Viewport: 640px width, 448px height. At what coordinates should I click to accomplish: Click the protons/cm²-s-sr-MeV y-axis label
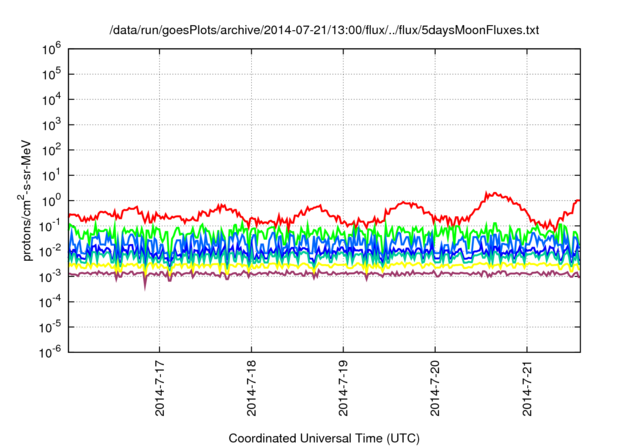[x=29, y=200]
